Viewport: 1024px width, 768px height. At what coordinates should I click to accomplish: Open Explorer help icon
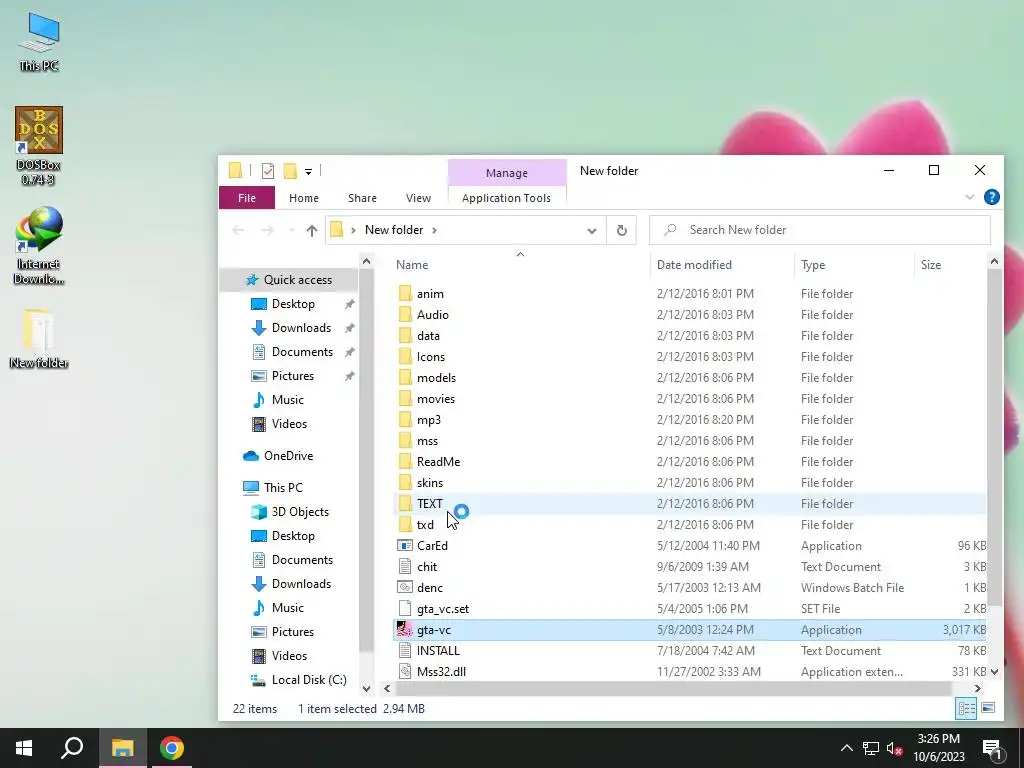click(991, 197)
